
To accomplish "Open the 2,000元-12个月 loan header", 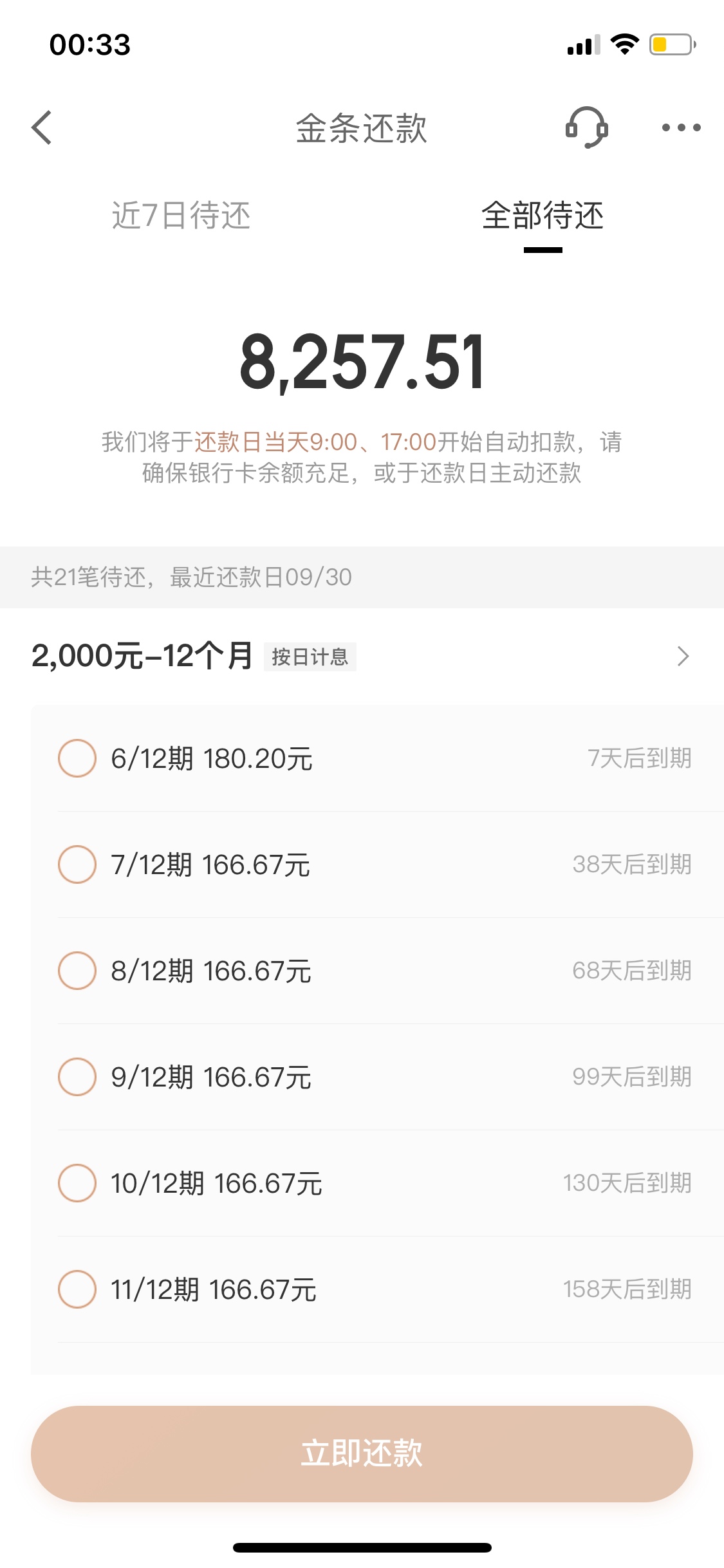I will (x=362, y=657).
